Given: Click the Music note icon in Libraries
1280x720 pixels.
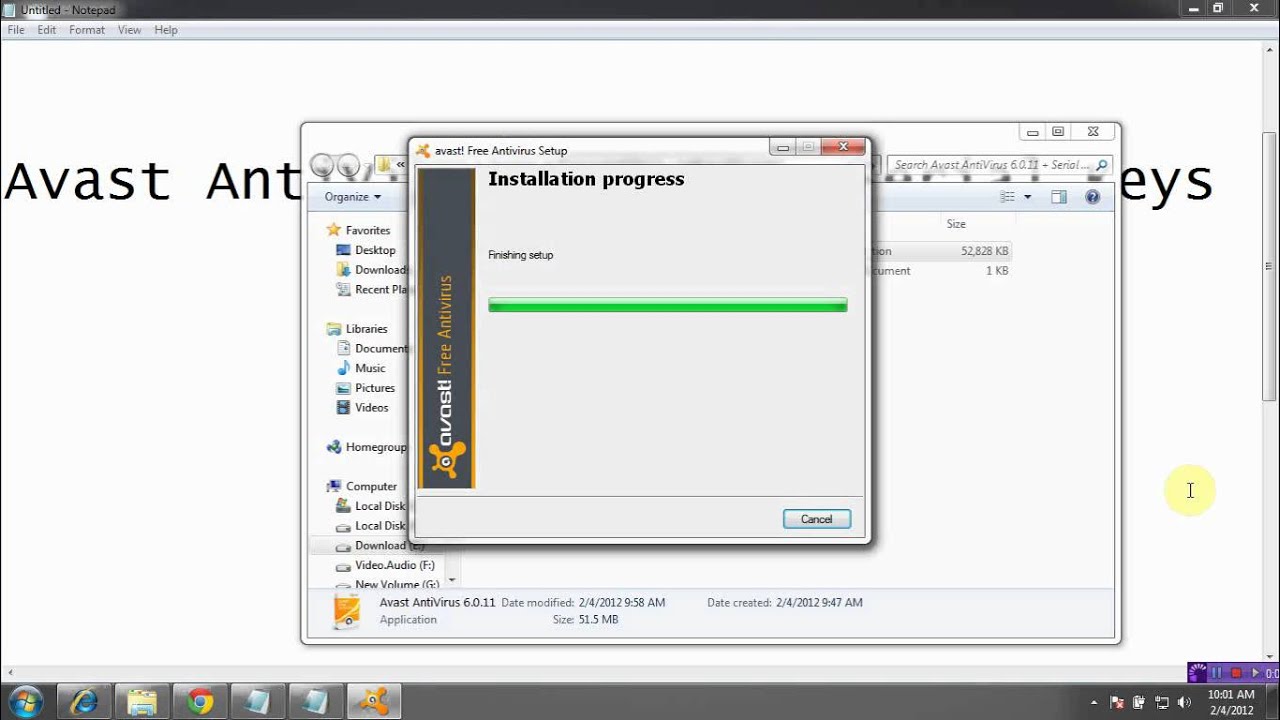Looking at the screenshot, I should (343, 368).
